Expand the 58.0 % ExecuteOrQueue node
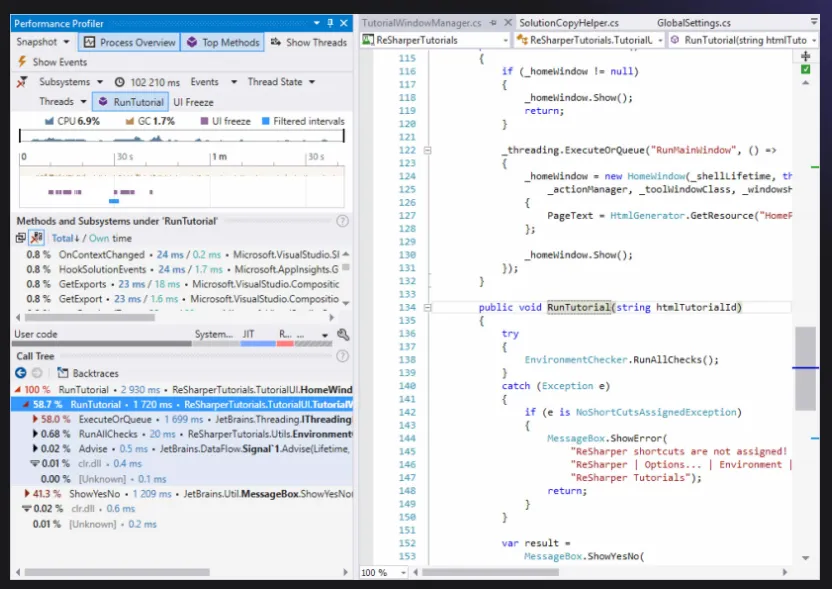This screenshot has width=832, height=589. (x=35, y=419)
